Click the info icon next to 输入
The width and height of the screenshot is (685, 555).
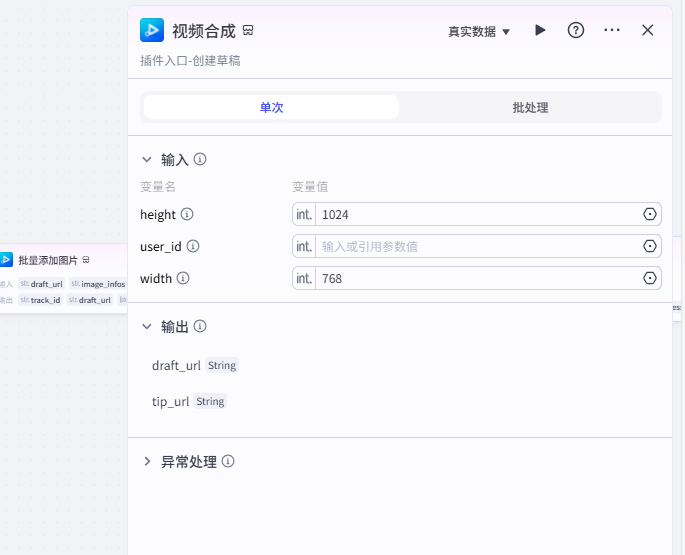click(200, 159)
